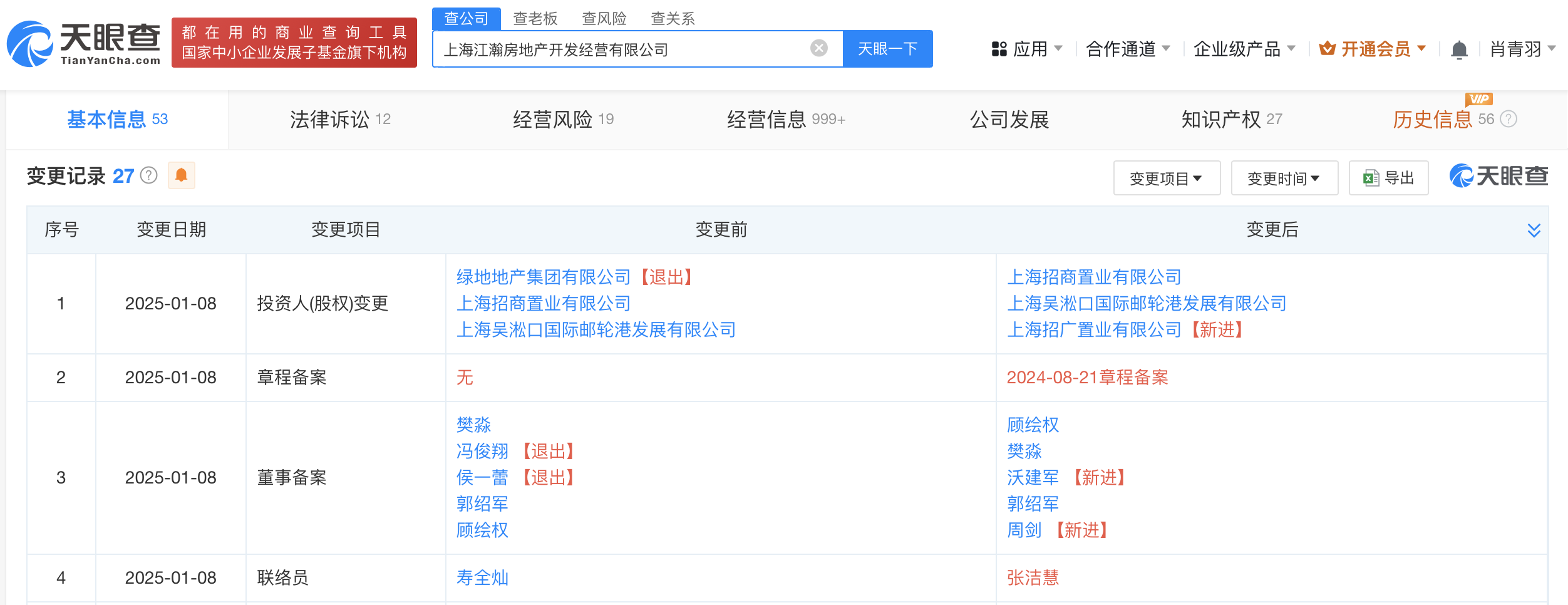Click 张洁慧 in 变更后 column
Viewport: 1568px width, 605px height.
pyautogui.click(x=1033, y=577)
